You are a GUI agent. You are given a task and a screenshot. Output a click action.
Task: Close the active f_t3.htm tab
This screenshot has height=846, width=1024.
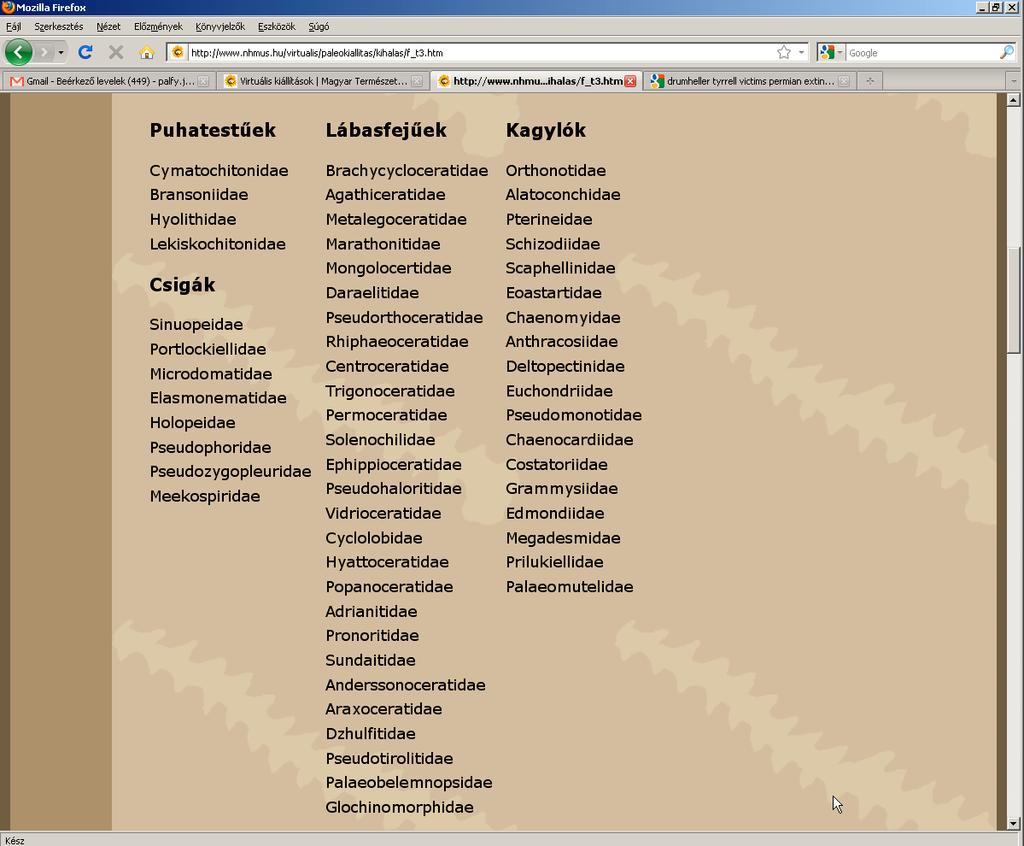[x=630, y=81]
